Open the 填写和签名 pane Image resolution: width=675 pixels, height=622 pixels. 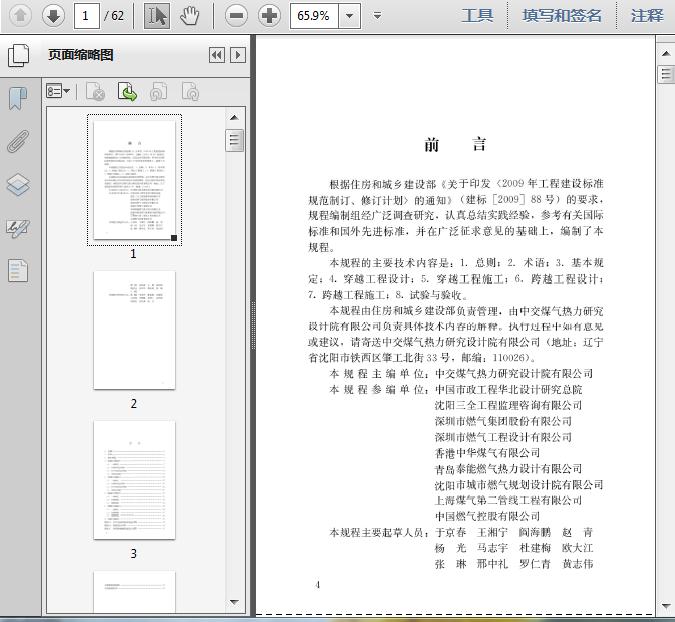pyautogui.click(x=562, y=15)
